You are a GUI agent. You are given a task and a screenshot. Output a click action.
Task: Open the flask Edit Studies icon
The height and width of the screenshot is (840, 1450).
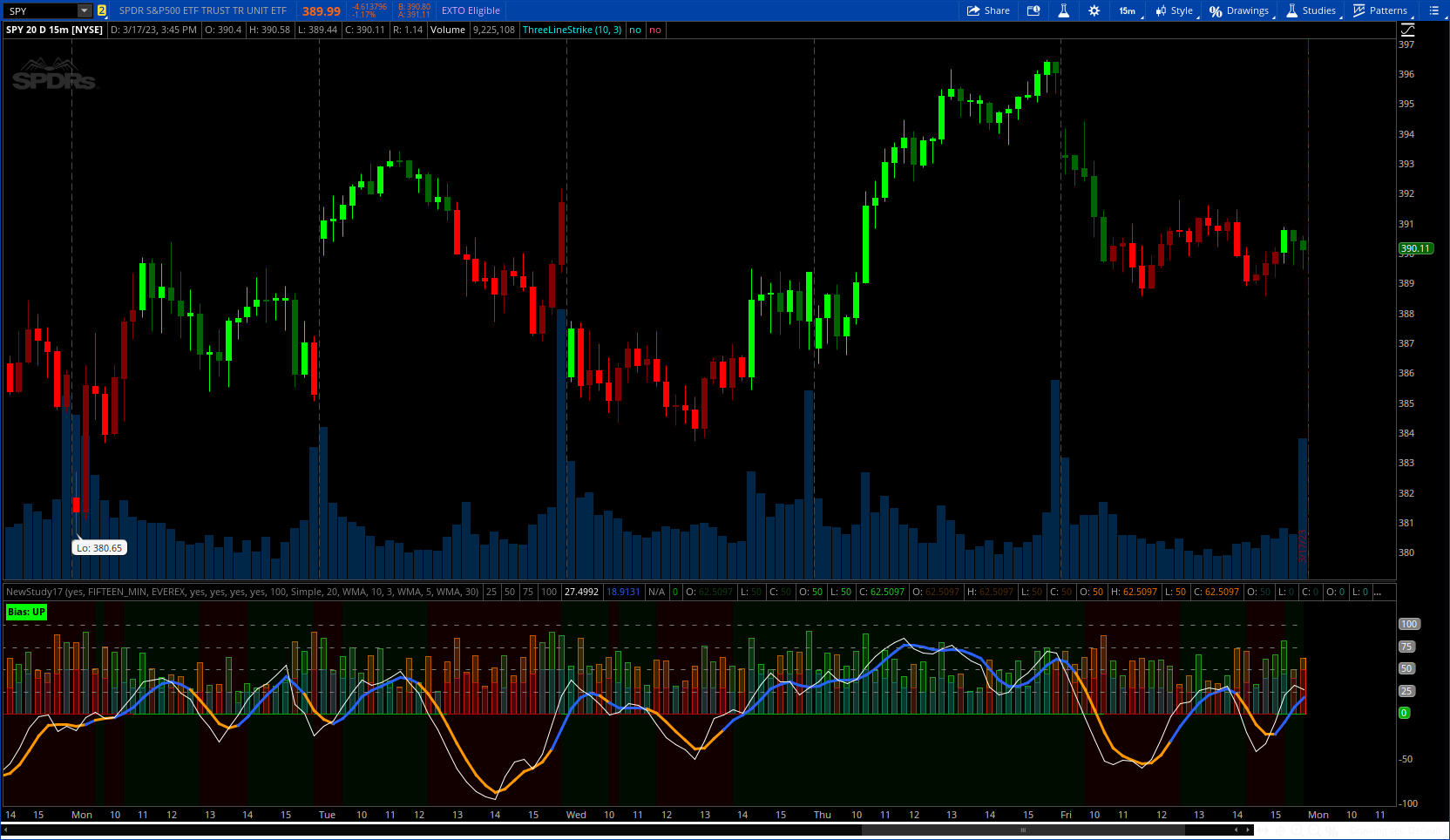(1063, 10)
